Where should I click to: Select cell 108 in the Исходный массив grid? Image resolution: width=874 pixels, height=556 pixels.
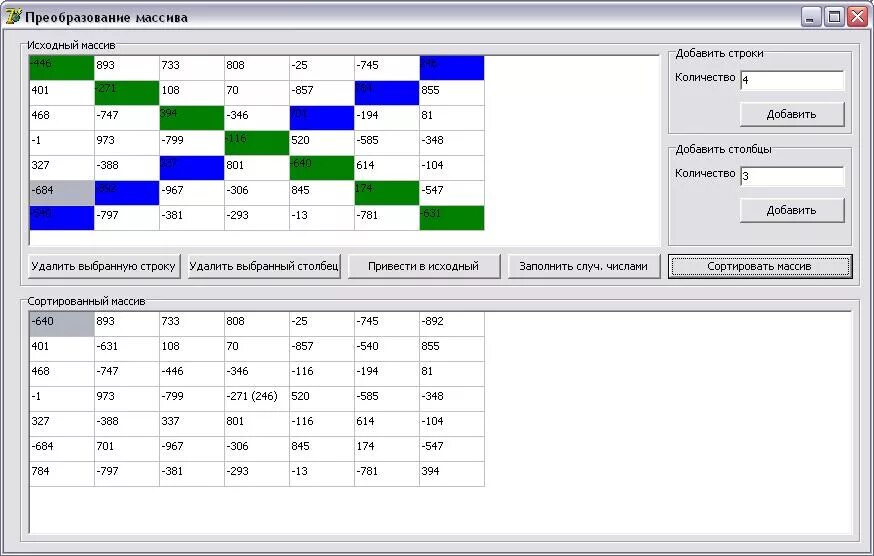(192, 93)
